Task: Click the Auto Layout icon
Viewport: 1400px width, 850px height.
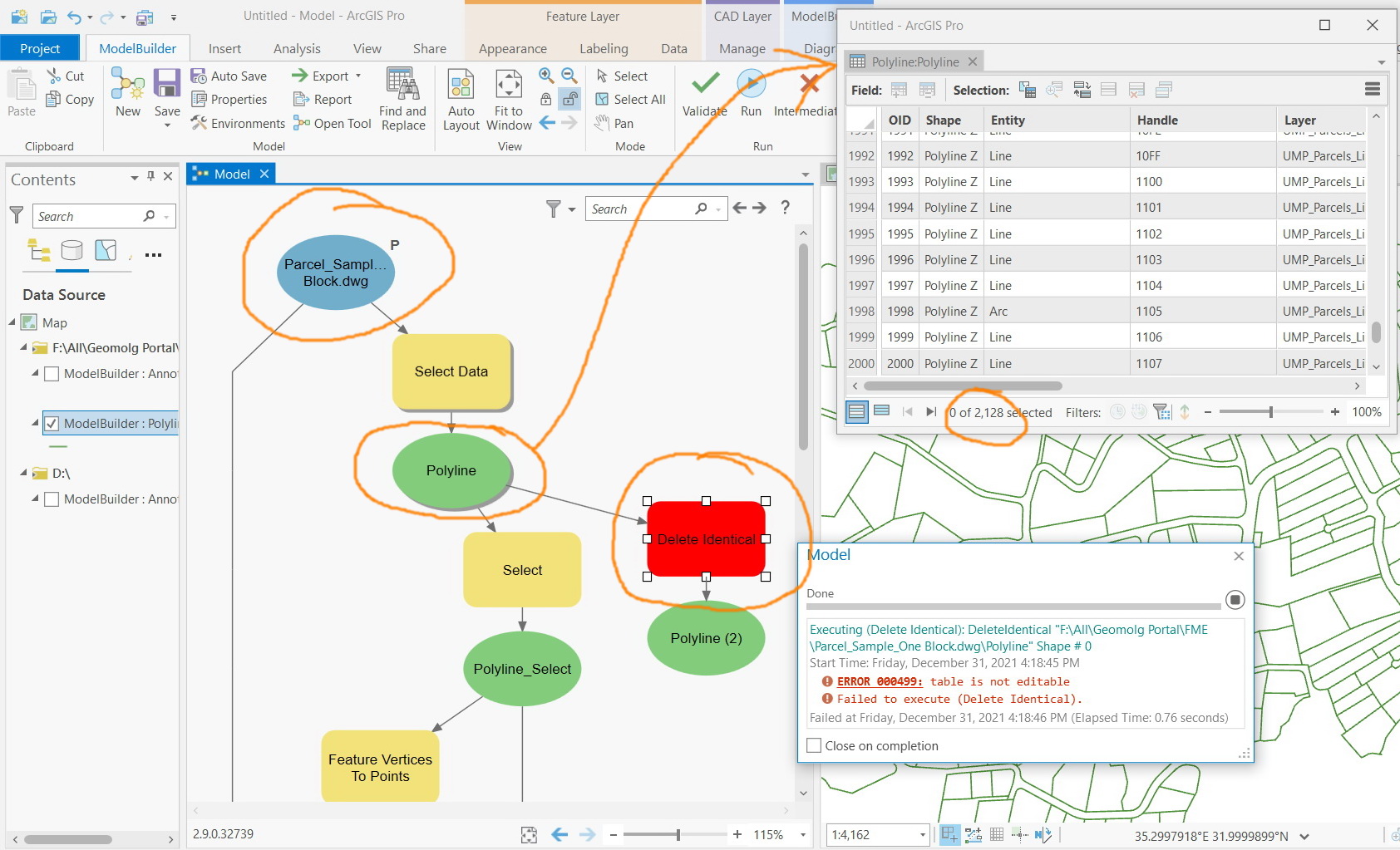Action: pos(461,85)
